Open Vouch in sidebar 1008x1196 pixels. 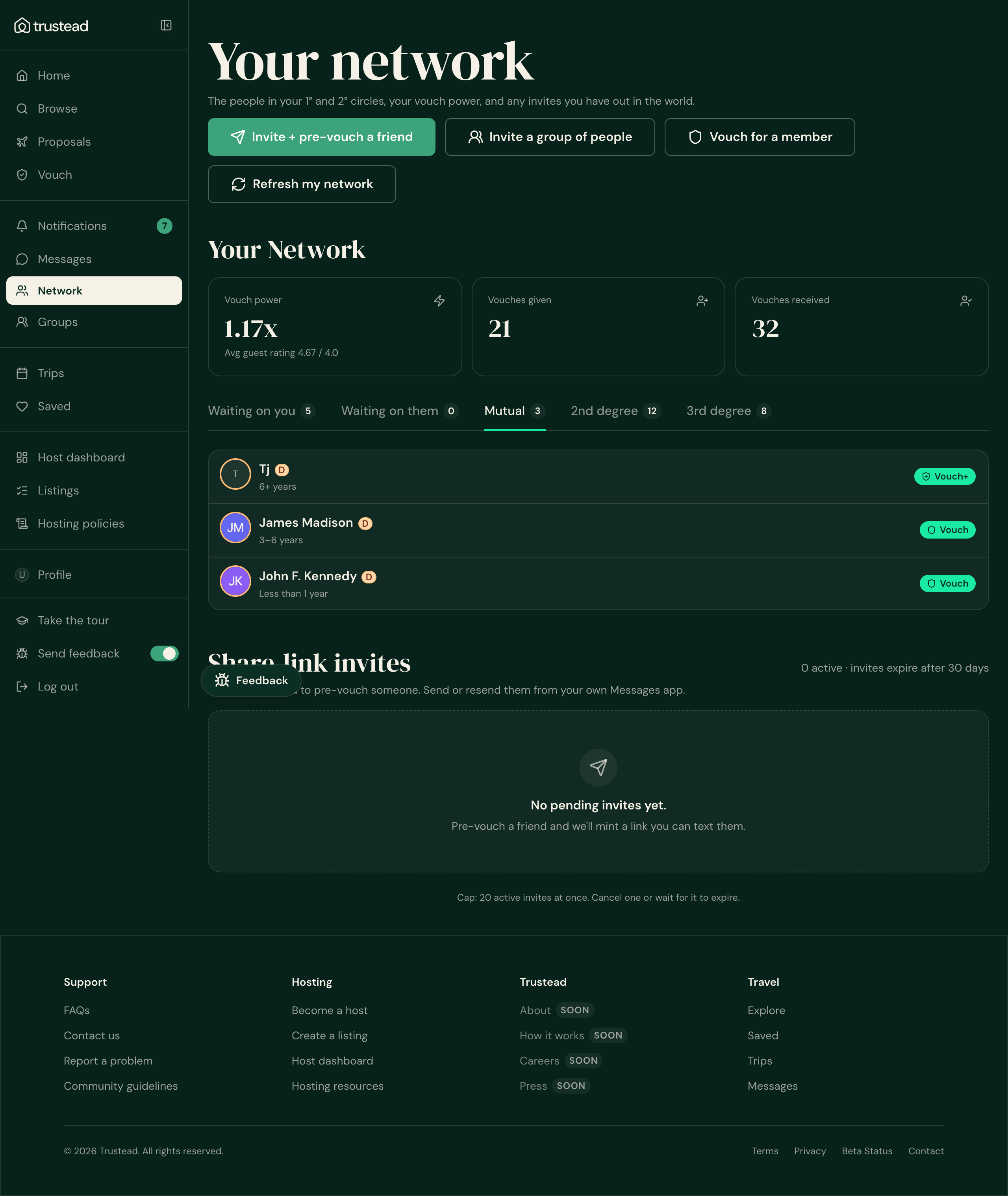tap(94, 175)
